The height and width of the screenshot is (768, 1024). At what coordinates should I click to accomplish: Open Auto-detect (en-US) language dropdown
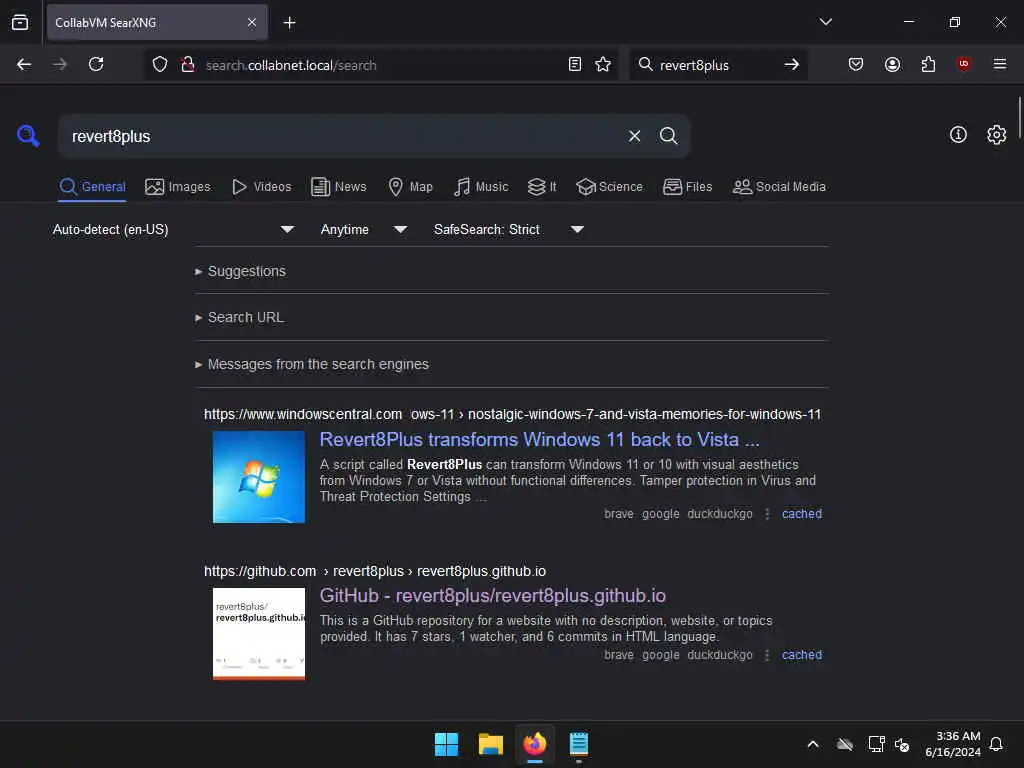173,229
